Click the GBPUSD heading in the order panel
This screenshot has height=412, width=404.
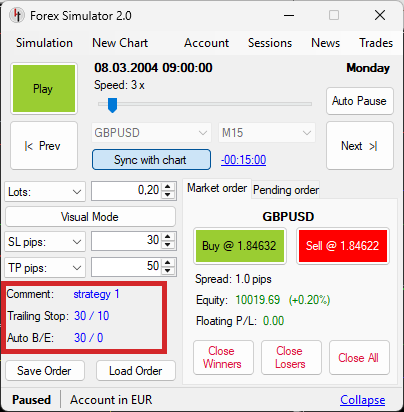[x=288, y=217]
